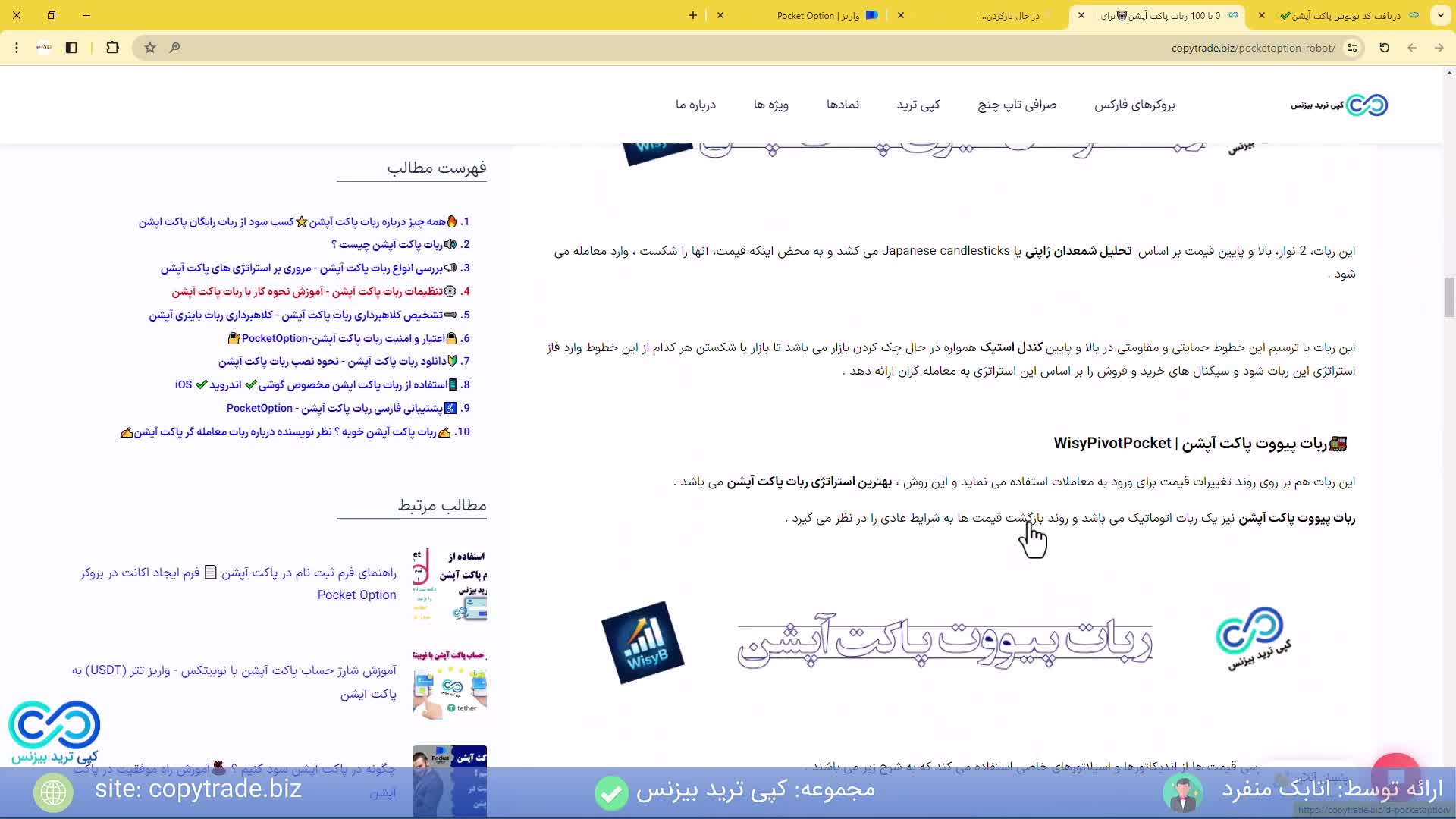Click thumbnail of the ثبت نام guide post
Image resolution: width=1456 pixels, height=819 pixels.
(x=450, y=585)
